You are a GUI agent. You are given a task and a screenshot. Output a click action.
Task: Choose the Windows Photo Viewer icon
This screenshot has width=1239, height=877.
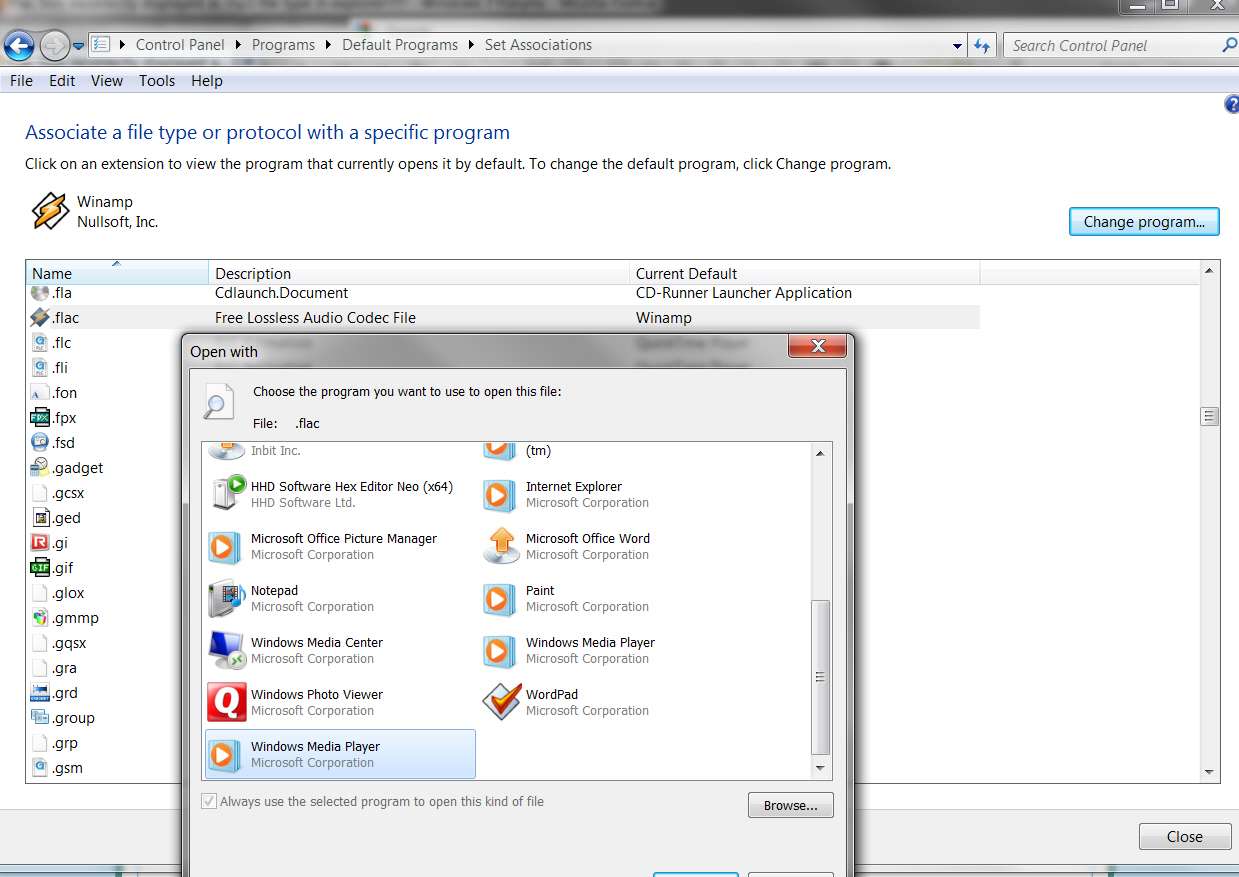tap(226, 702)
